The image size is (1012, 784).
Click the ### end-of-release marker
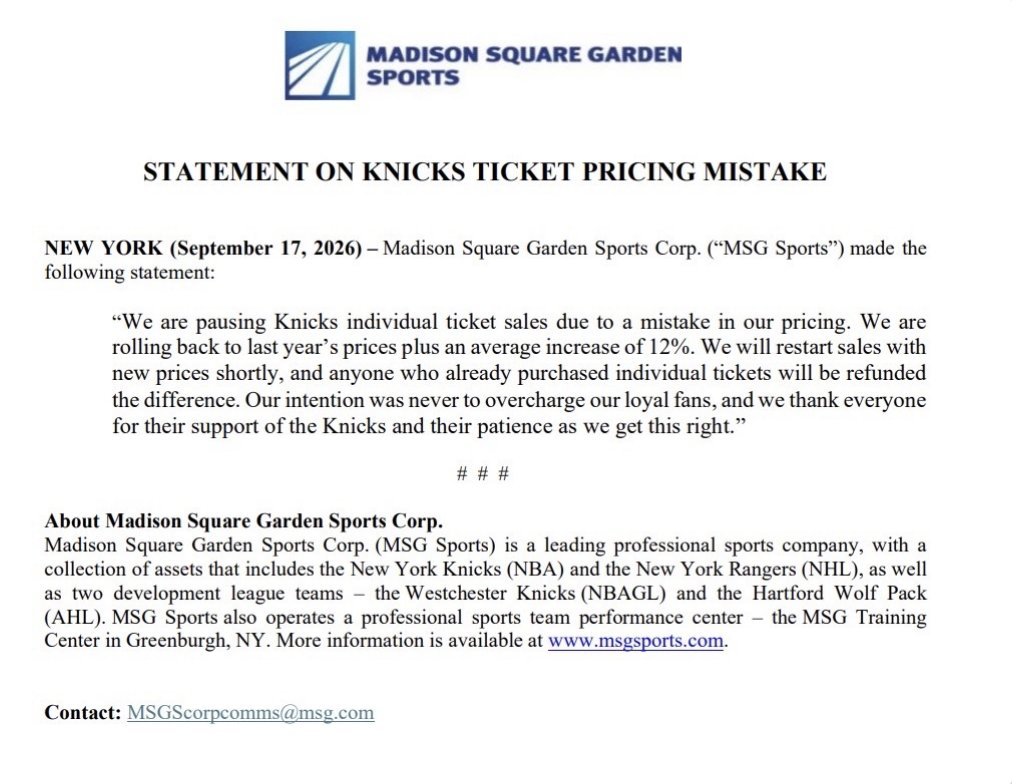483,474
